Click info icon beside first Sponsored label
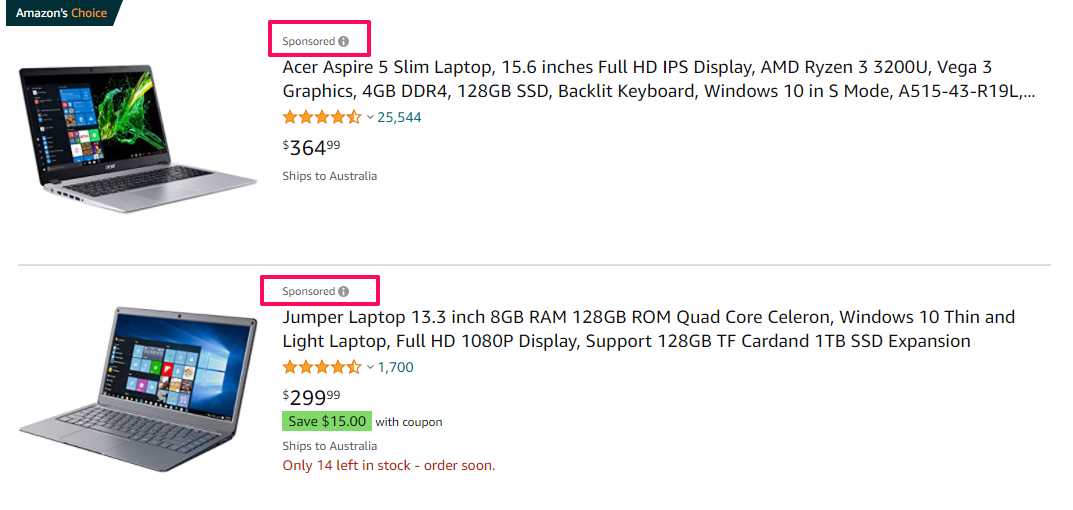This screenshot has height=510, width=1073. point(344,42)
